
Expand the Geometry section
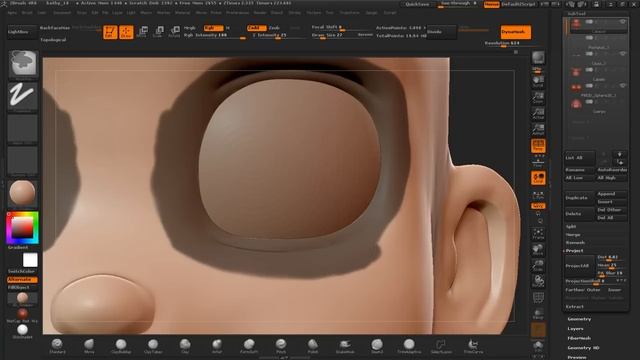tap(579, 319)
